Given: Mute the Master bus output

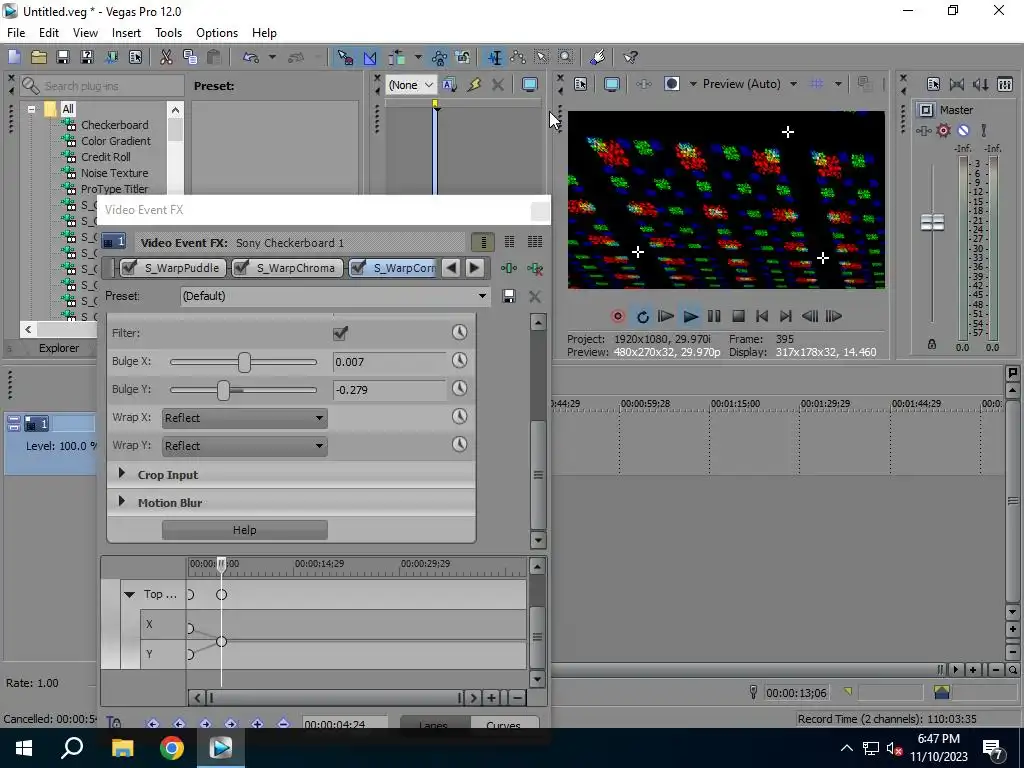Looking at the screenshot, I should coord(963,130).
